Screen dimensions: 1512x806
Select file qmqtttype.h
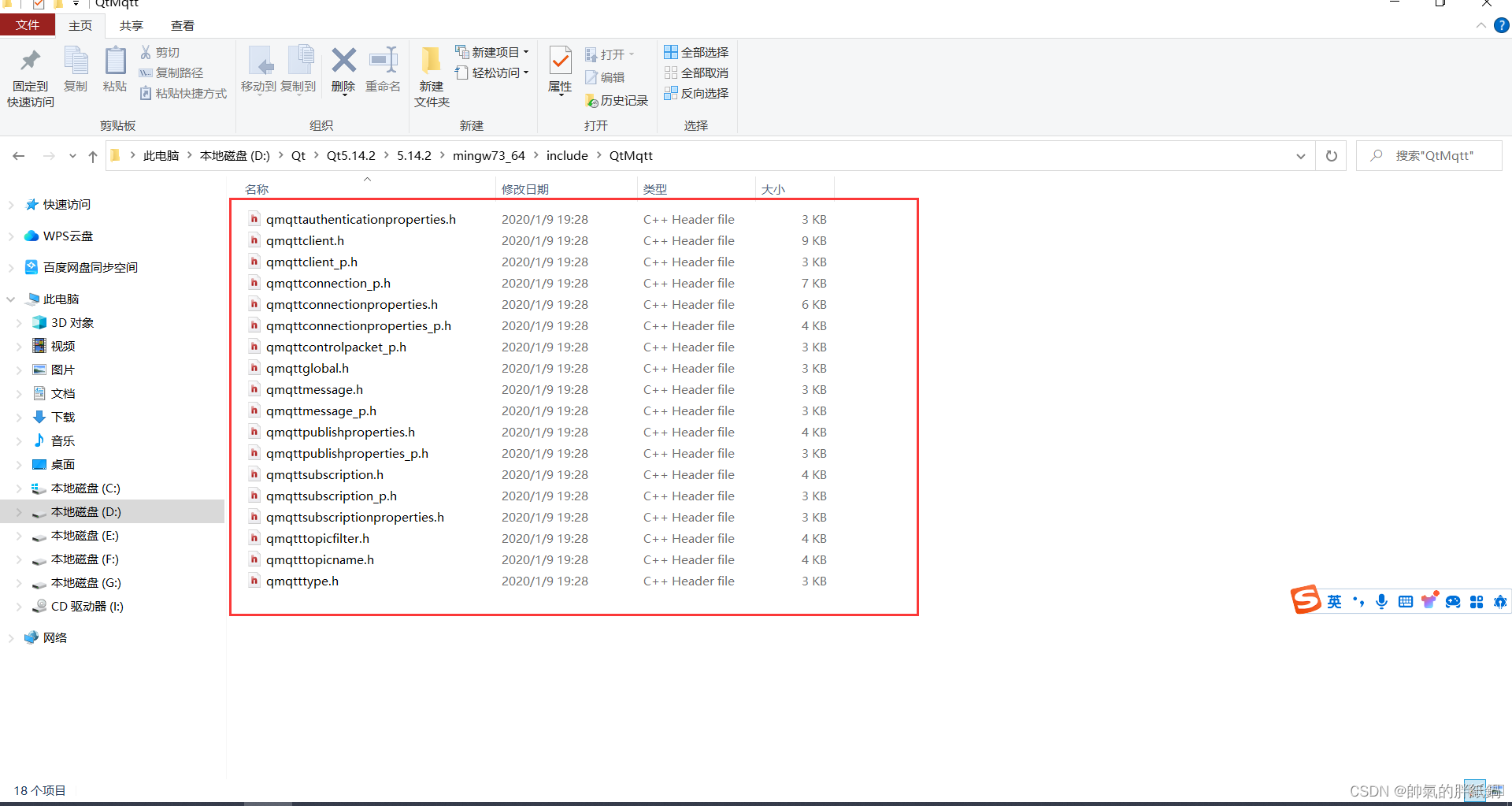click(x=302, y=581)
